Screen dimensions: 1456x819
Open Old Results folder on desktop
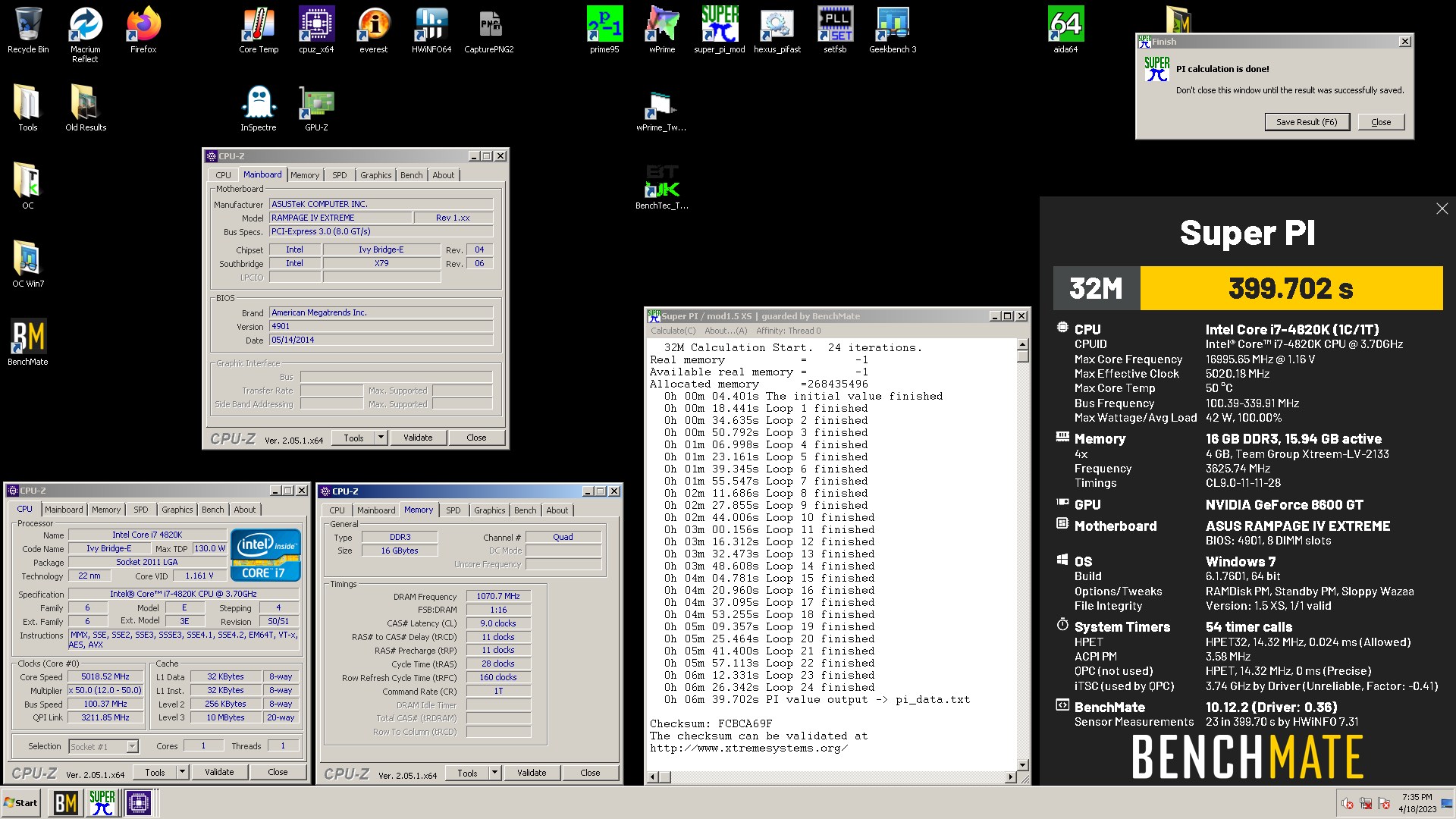coord(85,108)
